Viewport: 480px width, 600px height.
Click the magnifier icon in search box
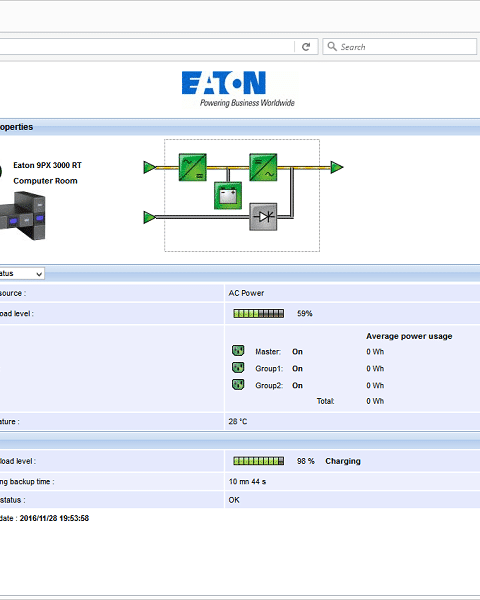pyautogui.click(x=332, y=47)
